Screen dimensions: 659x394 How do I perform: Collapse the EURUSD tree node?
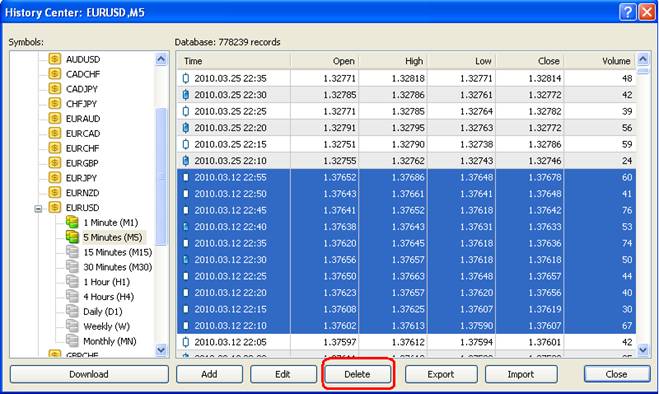coord(38,208)
